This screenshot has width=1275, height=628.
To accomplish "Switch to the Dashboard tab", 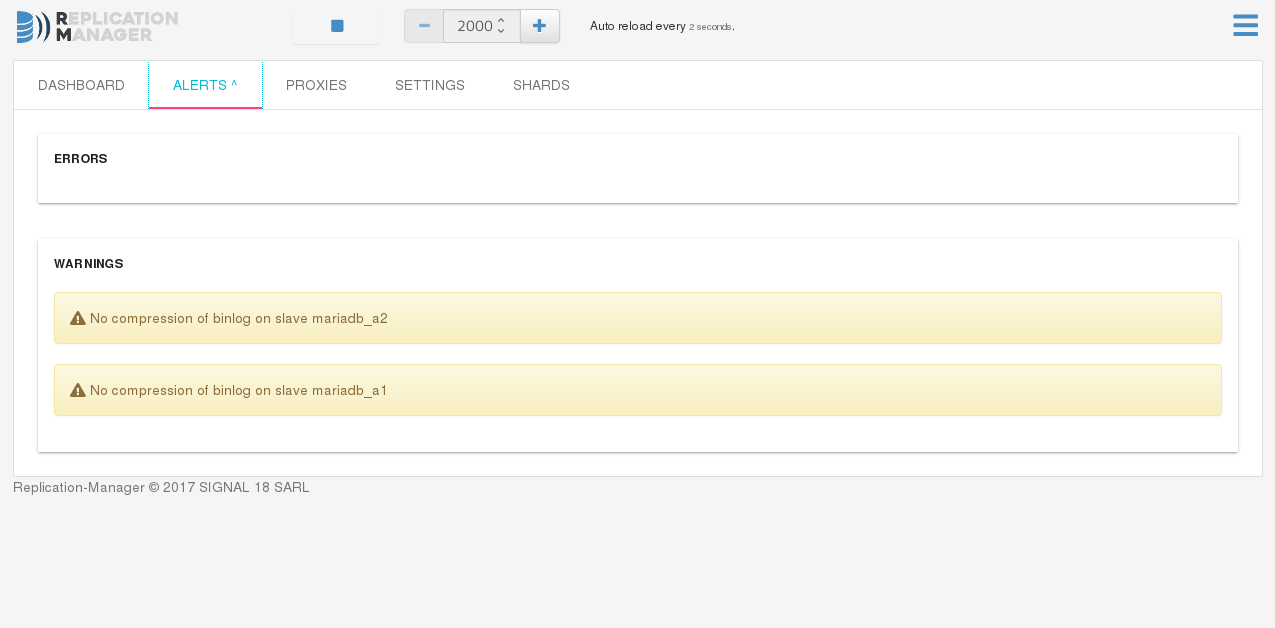I will click(81, 85).
